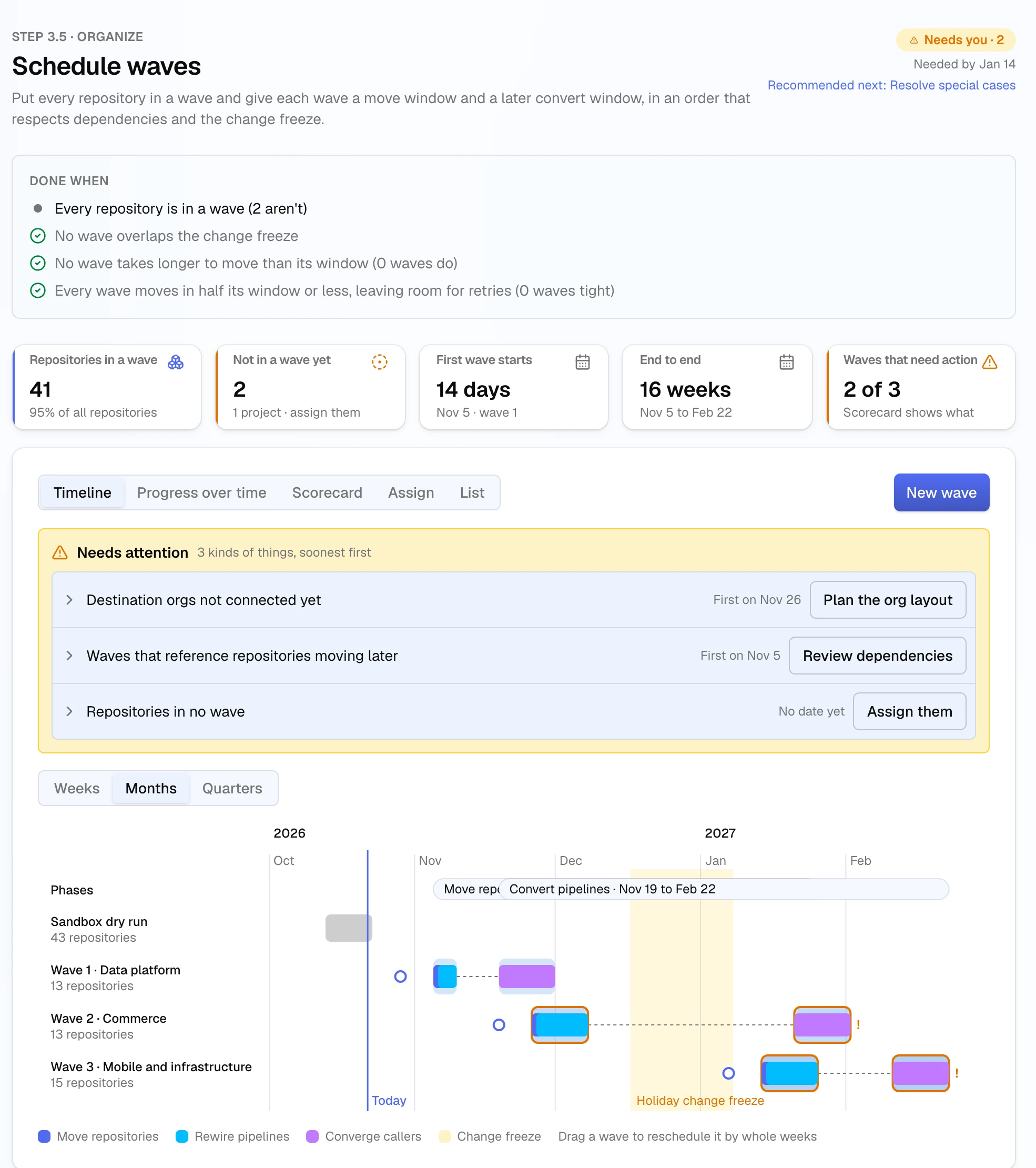Screen dimensions: 1036x1168
Task: Click the calendar icon on First wave starts card
Action: pos(582,363)
